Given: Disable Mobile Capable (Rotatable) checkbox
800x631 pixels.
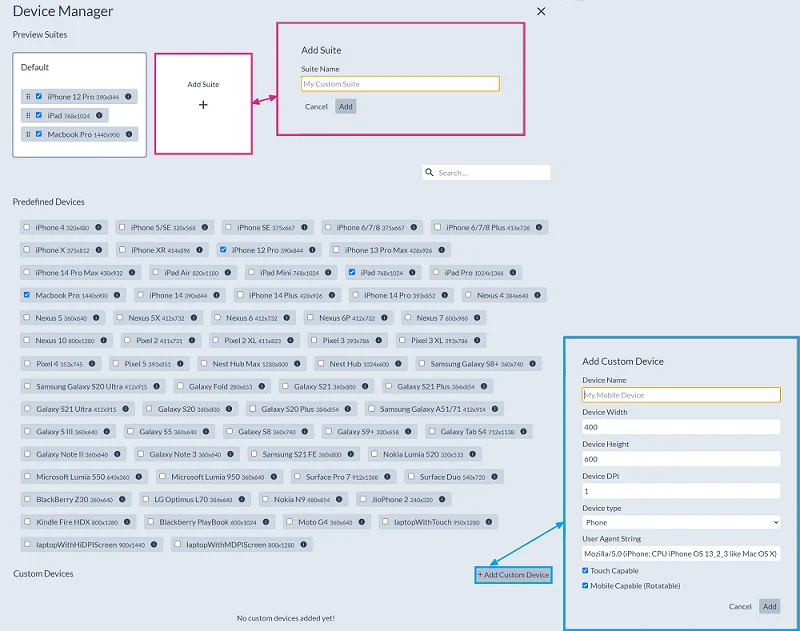Looking at the screenshot, I should tap(585, 585).
